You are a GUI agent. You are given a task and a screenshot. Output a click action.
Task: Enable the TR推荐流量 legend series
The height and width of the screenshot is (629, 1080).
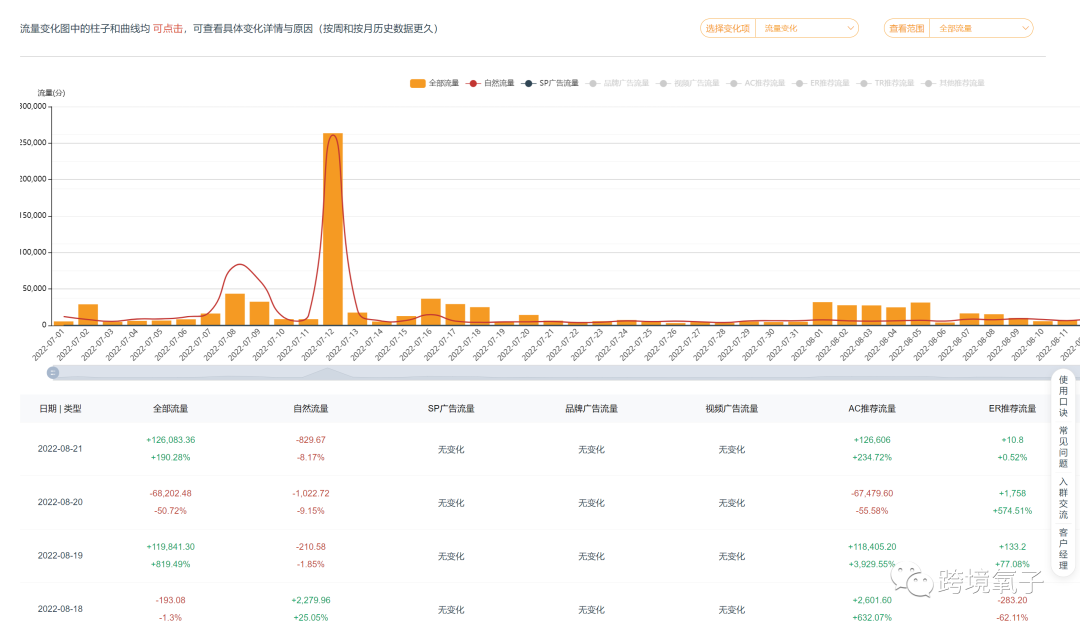tap(886, 83)
